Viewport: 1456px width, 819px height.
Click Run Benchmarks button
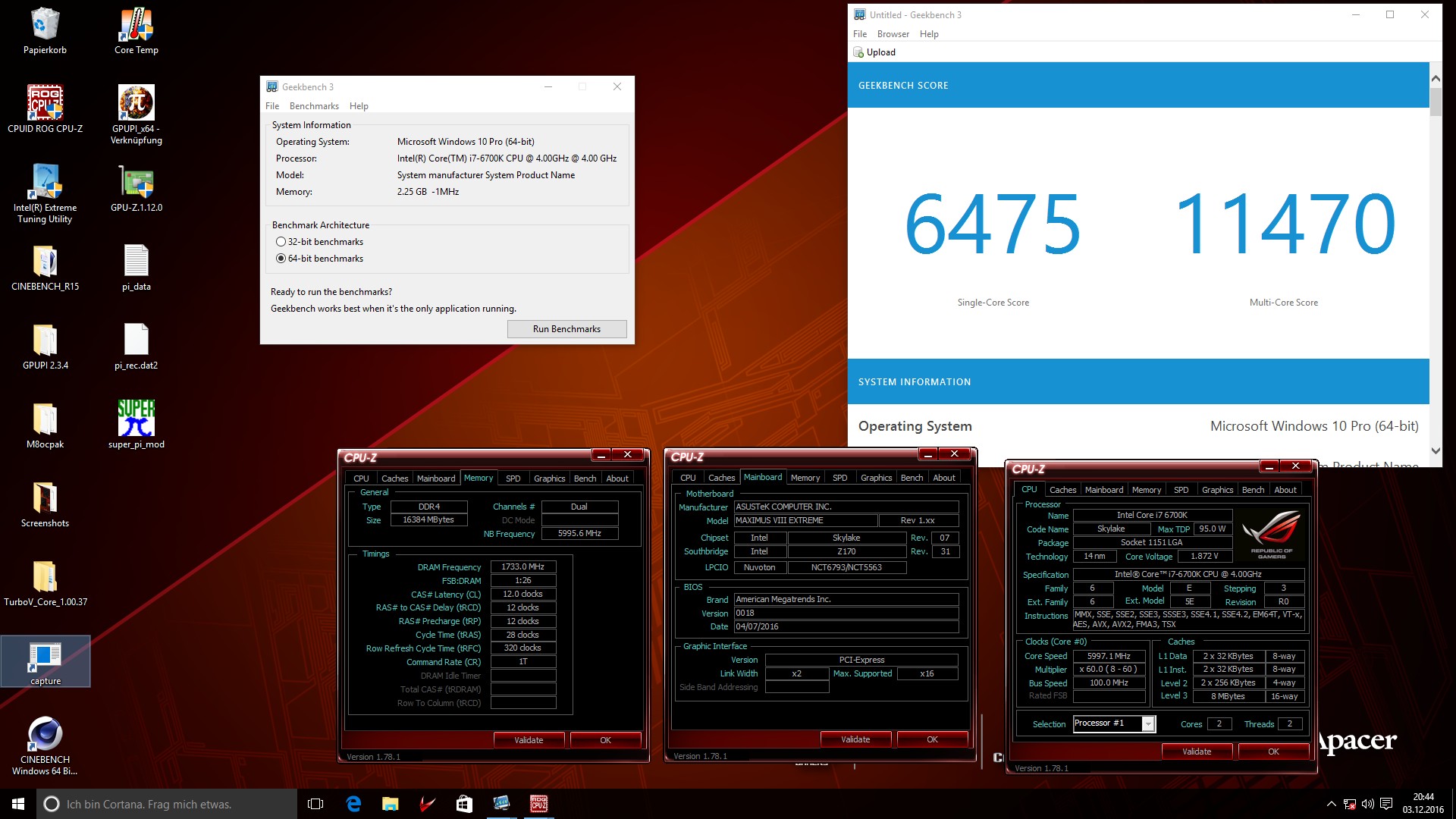(566, 329)
